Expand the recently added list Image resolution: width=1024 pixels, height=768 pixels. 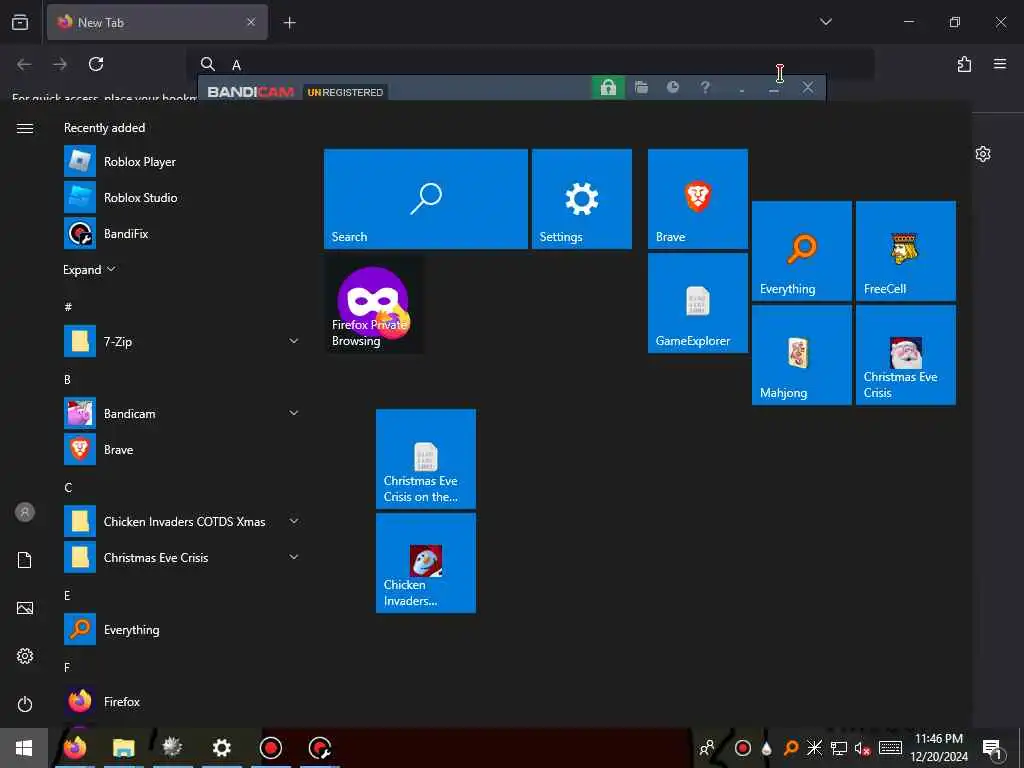pos(89,270)
